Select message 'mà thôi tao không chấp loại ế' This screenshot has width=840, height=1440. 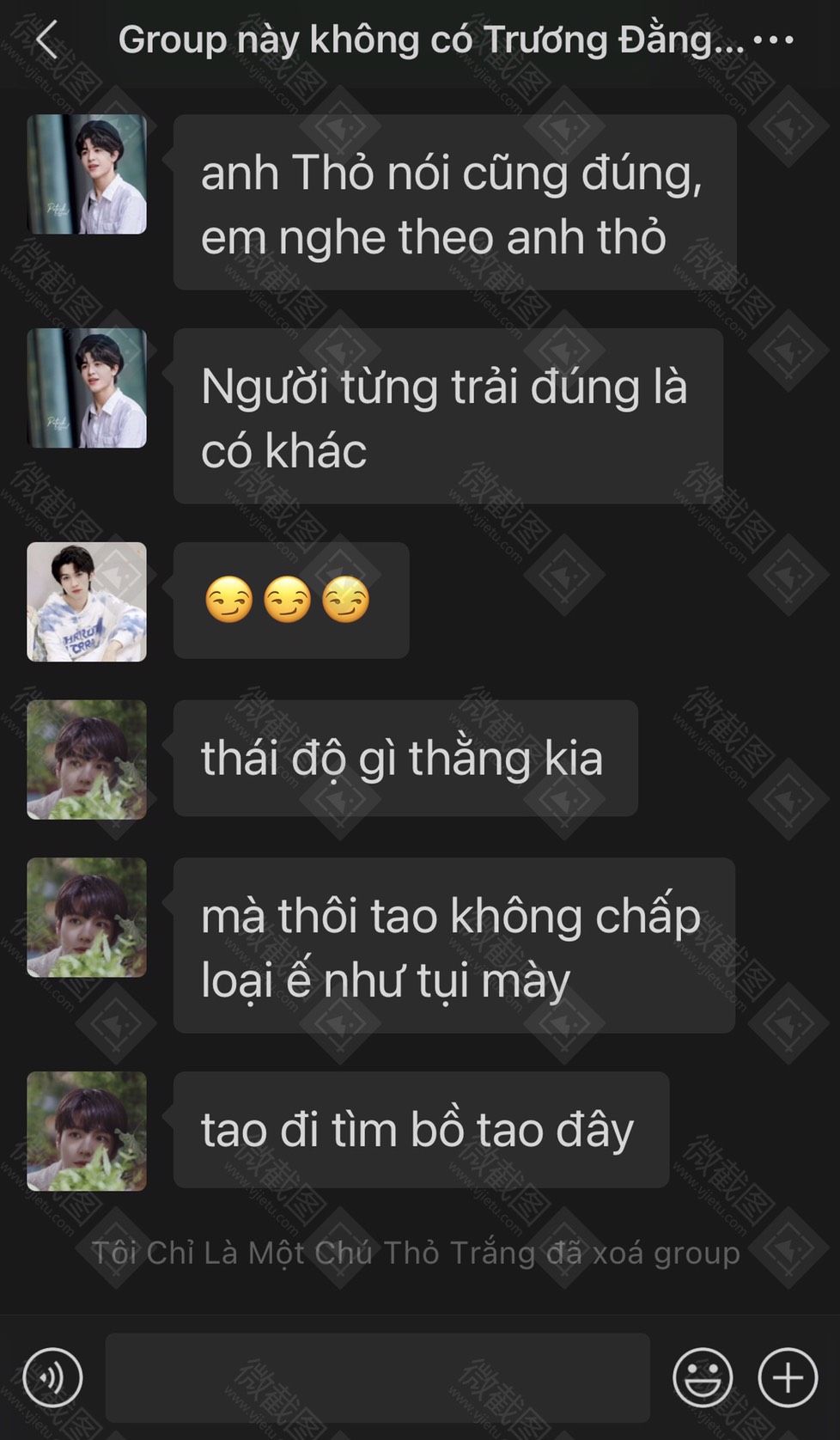point(454,945)
